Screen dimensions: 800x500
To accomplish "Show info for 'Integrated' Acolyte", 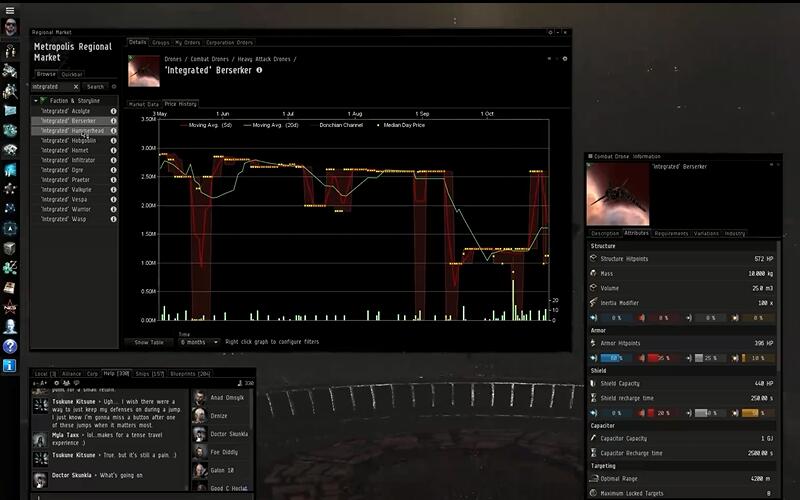I will coord(113,111).
